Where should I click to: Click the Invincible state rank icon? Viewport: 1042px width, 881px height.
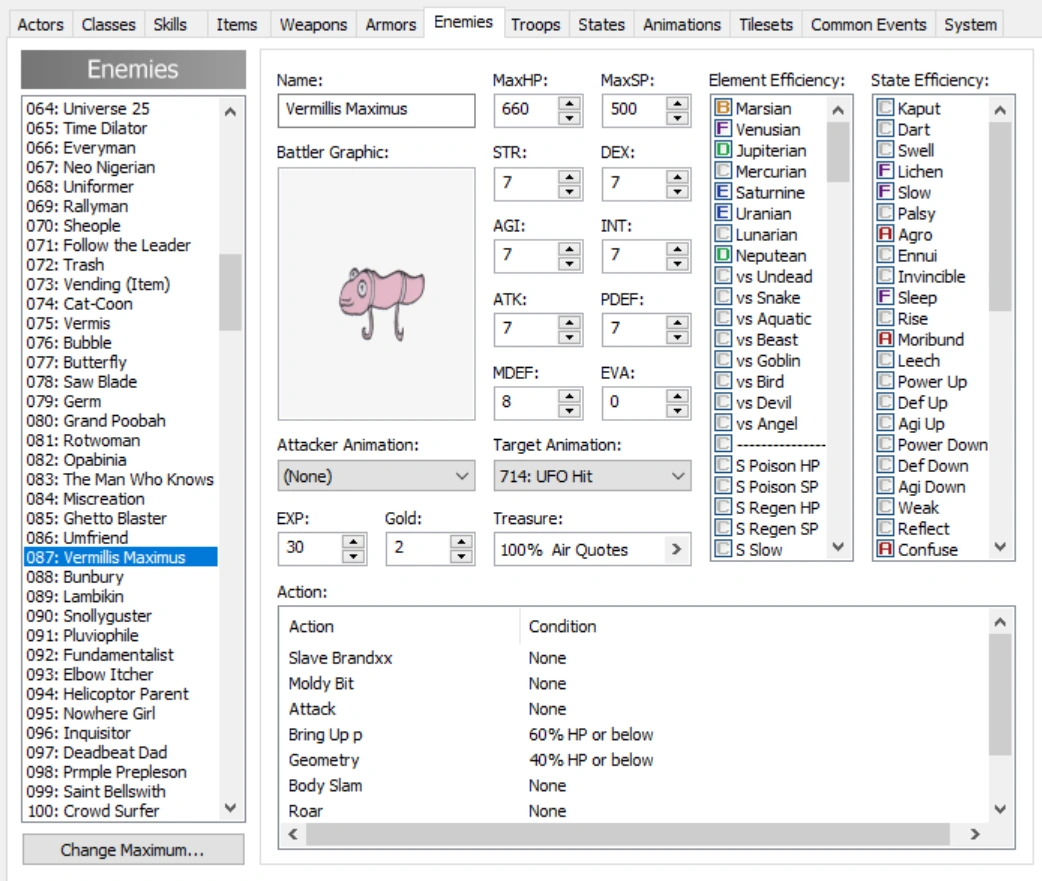pos(885,276)
